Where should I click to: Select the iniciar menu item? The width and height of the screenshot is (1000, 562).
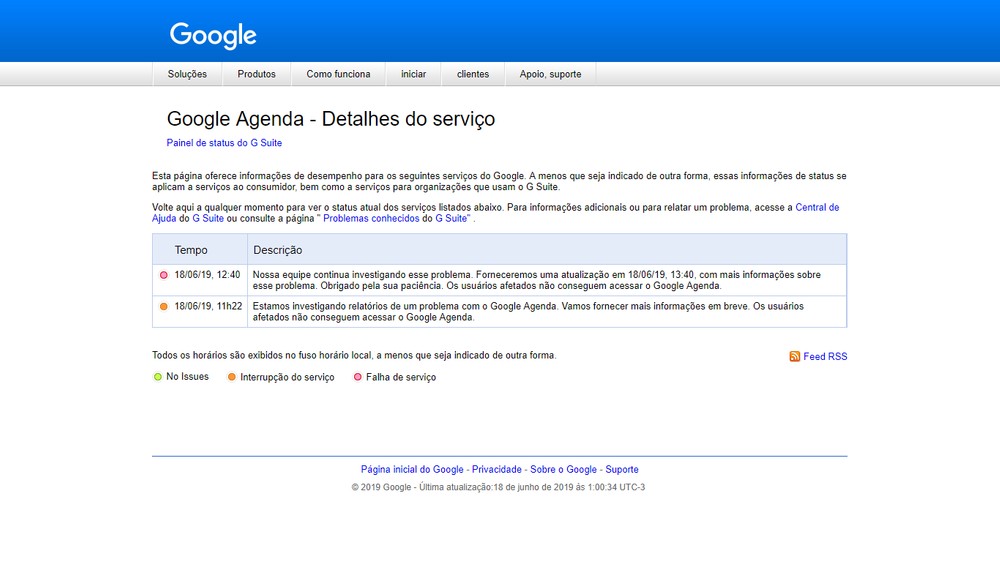click(413, 74)
